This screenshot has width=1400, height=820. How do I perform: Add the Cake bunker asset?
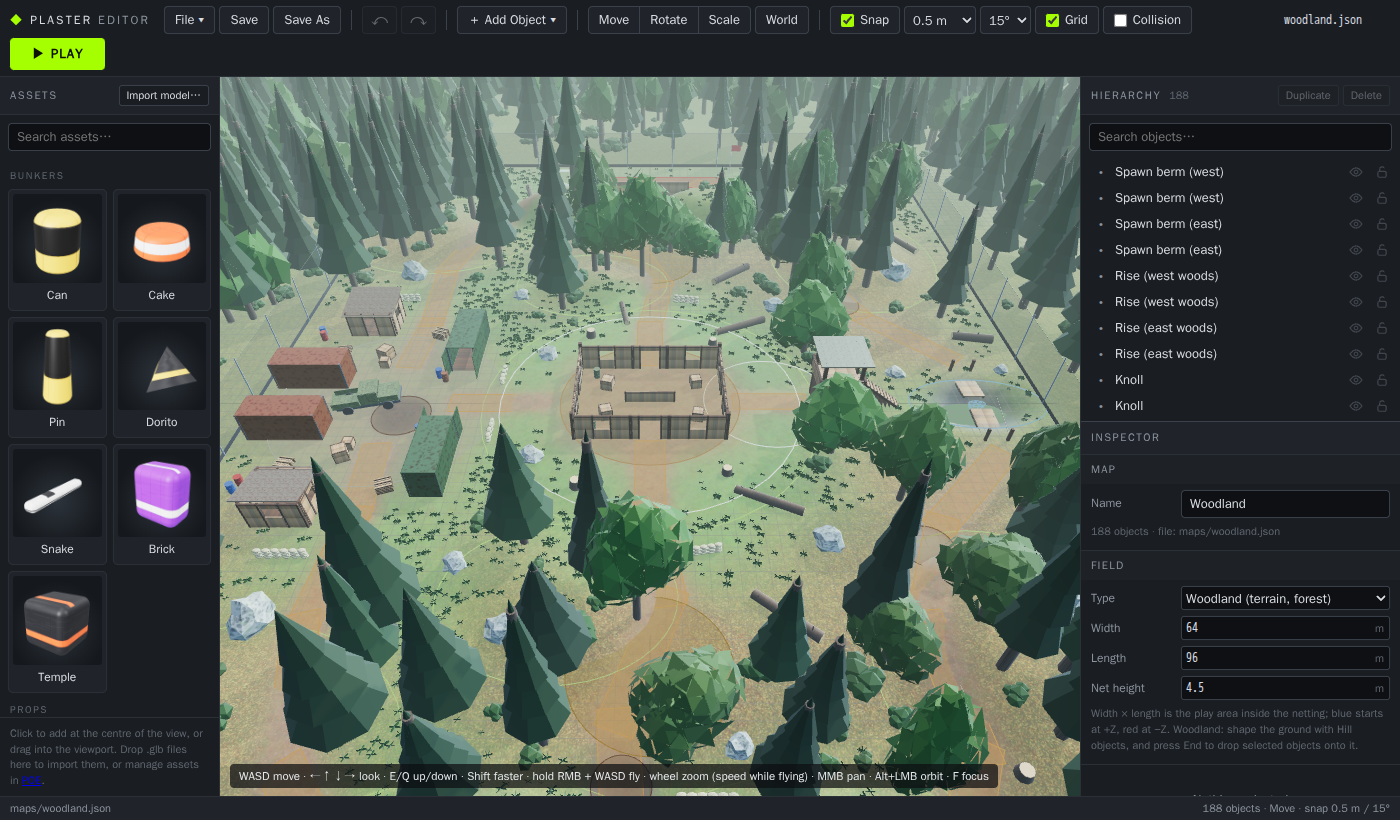[x=161, y=250]
